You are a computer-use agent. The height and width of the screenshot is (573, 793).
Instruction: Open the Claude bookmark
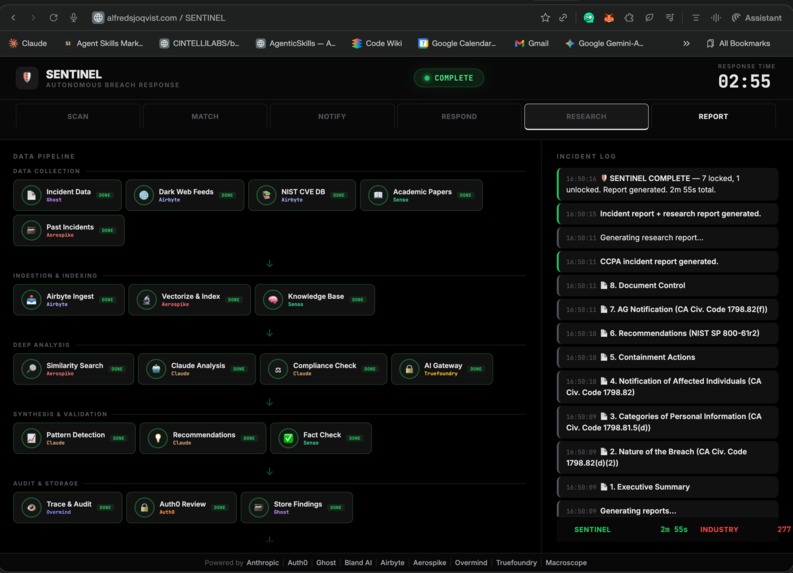pyautogui.click(x=28, y=43)
